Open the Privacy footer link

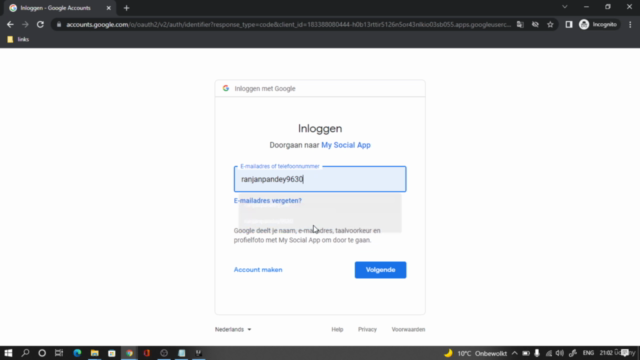[367, 329]
